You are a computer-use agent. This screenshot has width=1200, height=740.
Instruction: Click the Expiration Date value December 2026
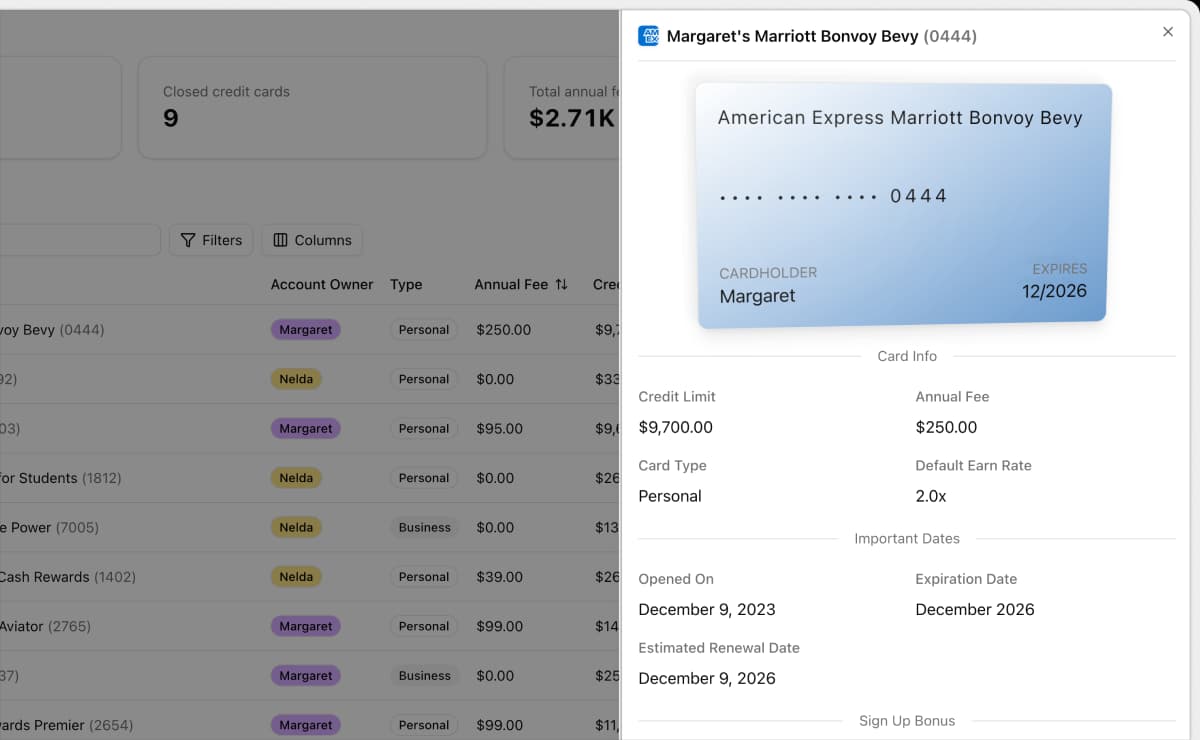coord(975,609)
